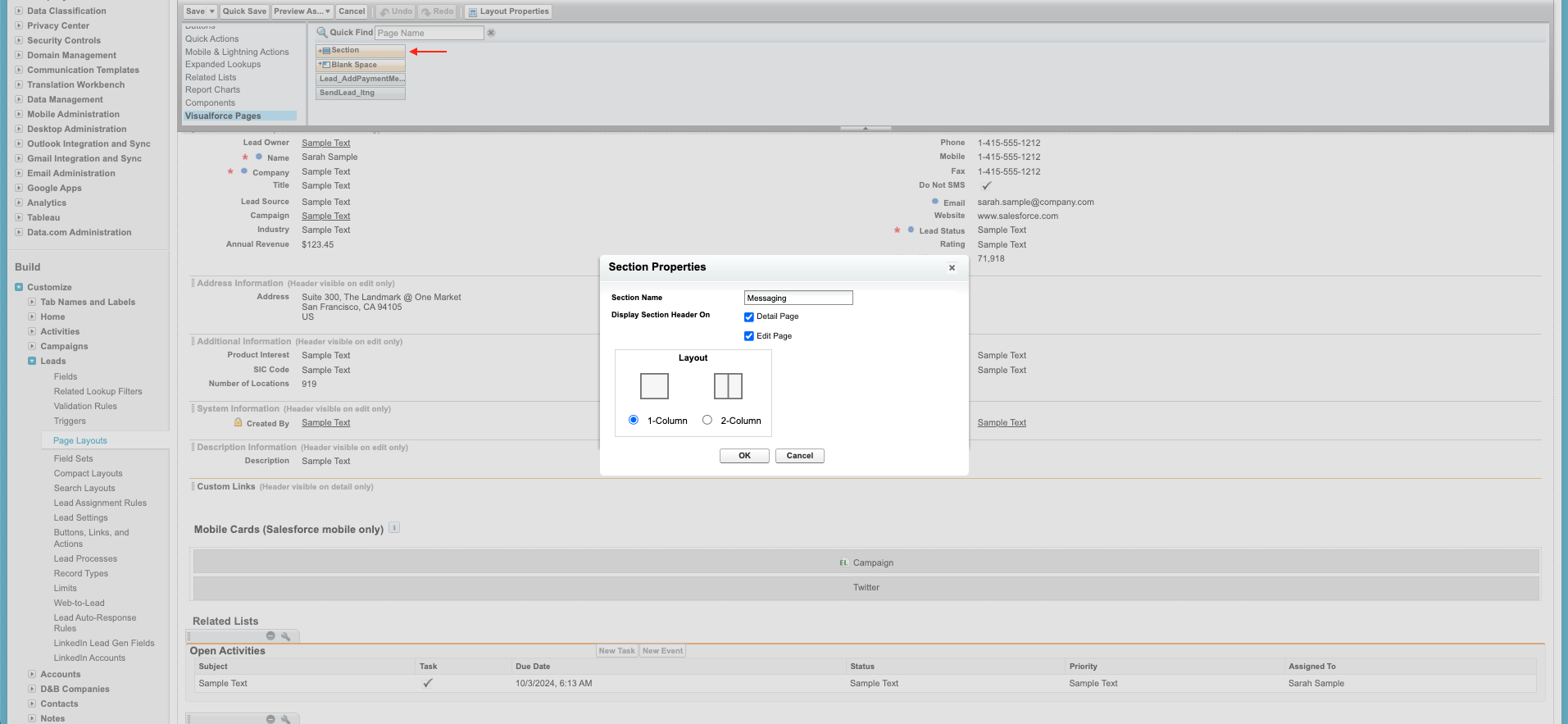
Task: Open the Save dropdown arrow
Action: [x=212, y=11]
